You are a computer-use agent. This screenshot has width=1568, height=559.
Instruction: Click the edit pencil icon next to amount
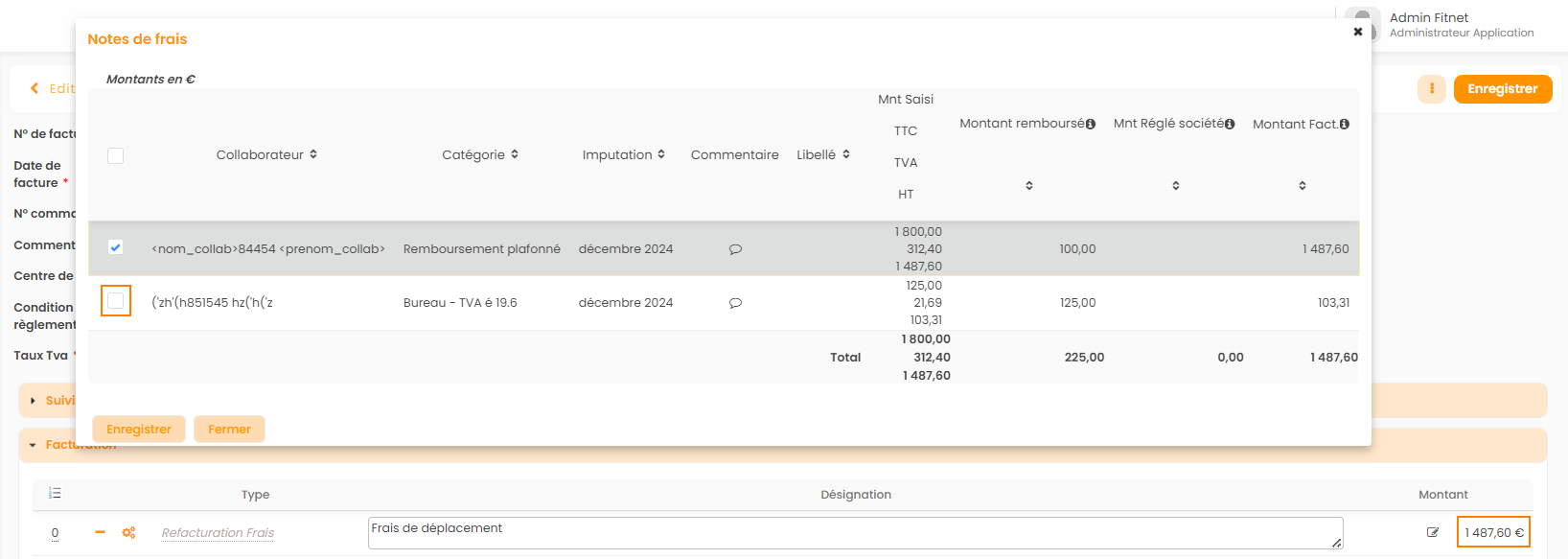(x=1433, y=532)
